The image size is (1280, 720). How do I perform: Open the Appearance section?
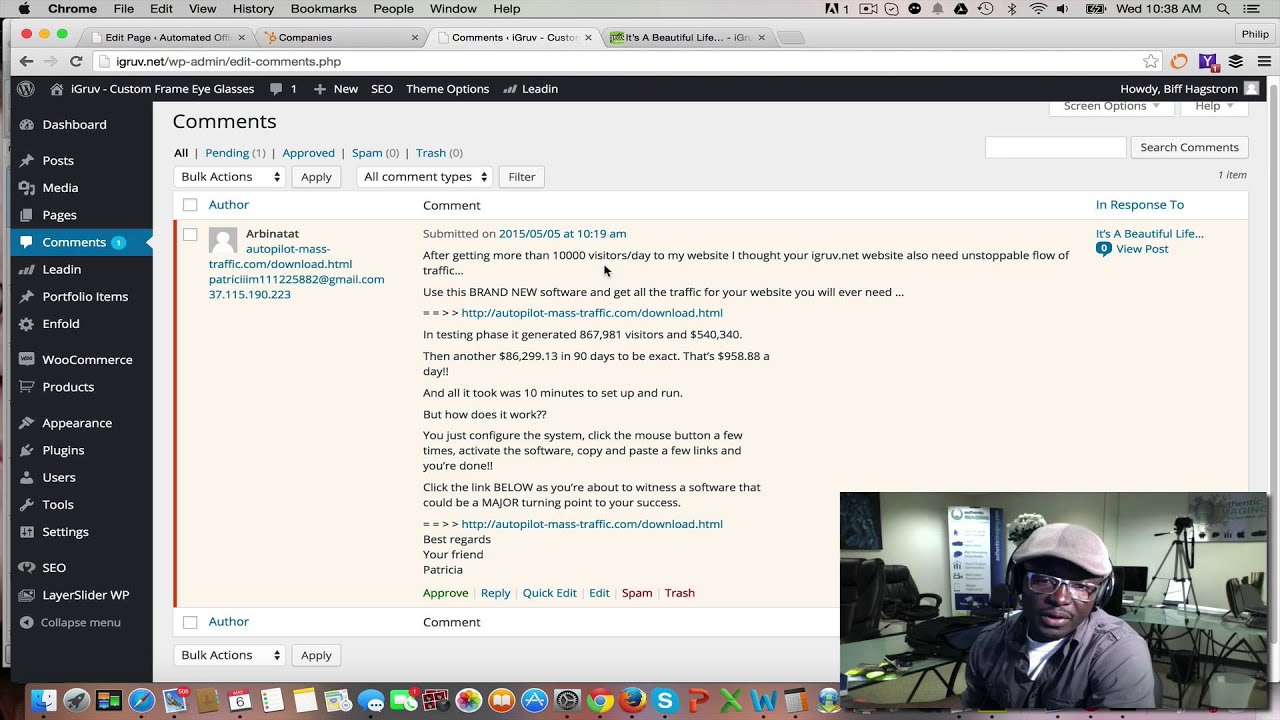coord(77,423)
